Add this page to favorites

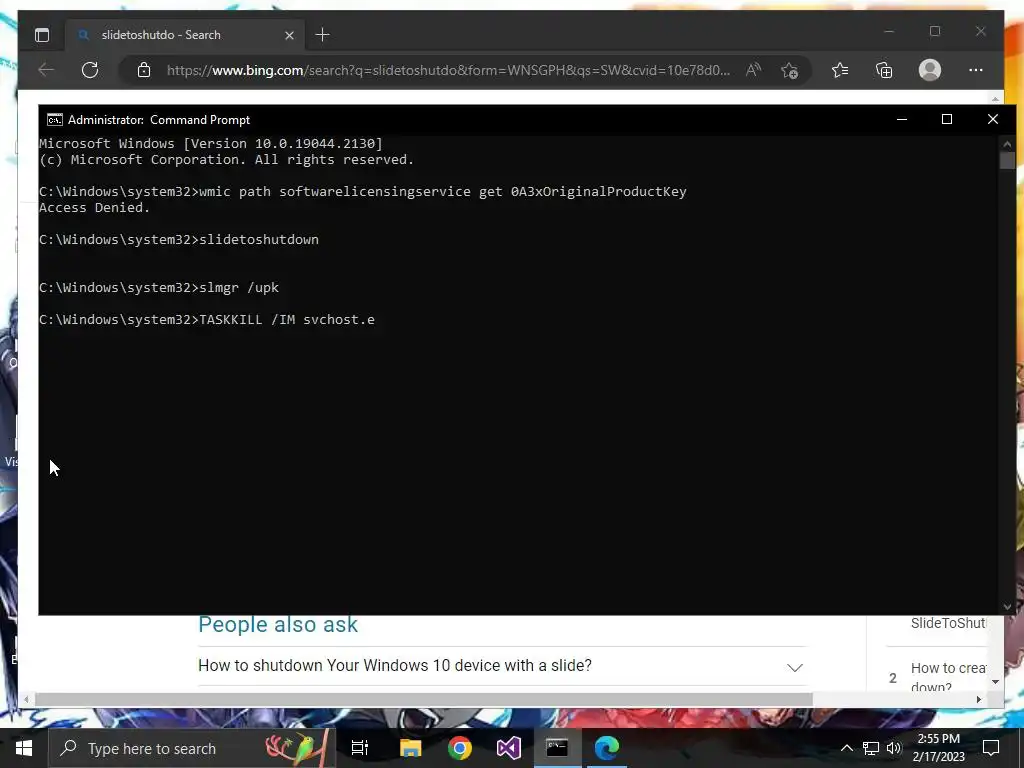pyautogui.click(x=790, y=70)
